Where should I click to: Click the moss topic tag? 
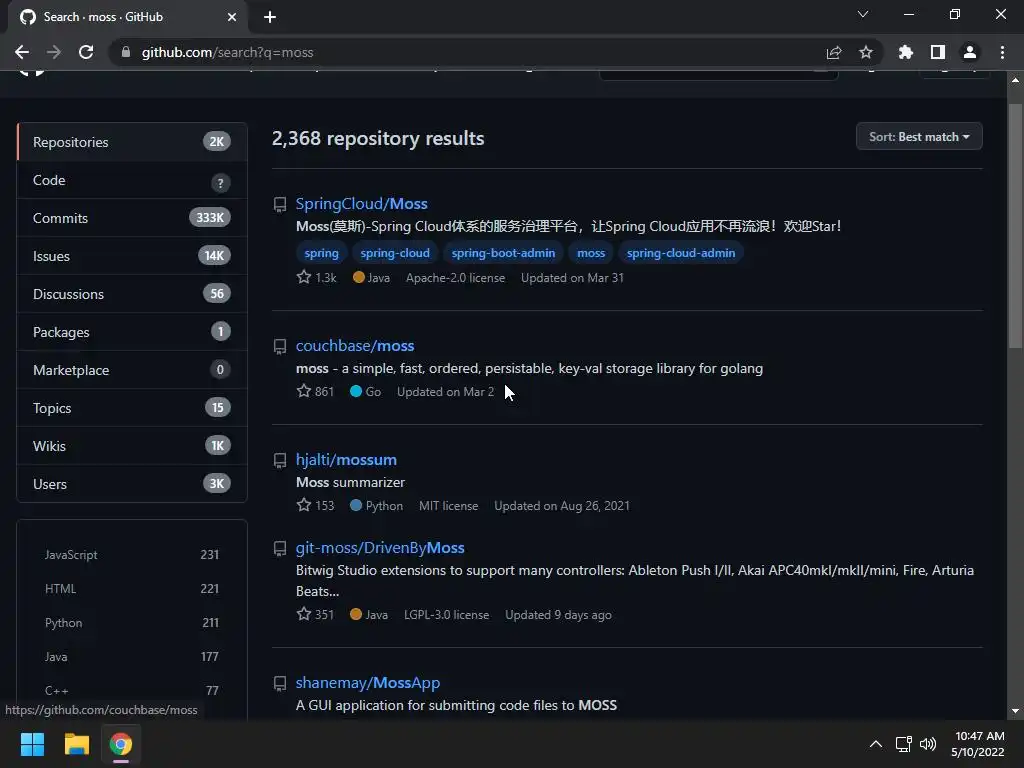(x=591, y=253)
